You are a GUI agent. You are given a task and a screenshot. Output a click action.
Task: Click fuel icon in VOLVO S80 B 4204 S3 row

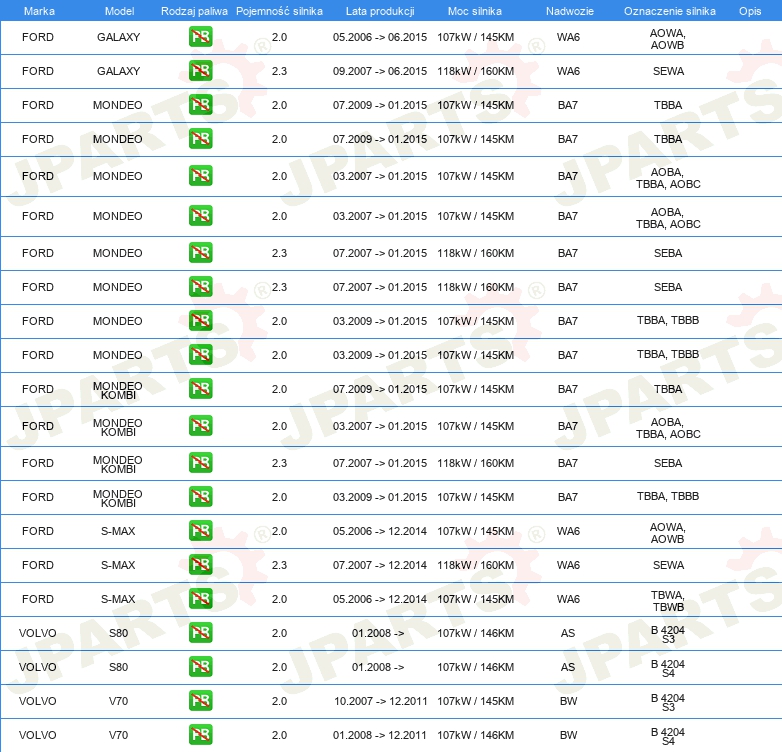click(x=200, y=632)
